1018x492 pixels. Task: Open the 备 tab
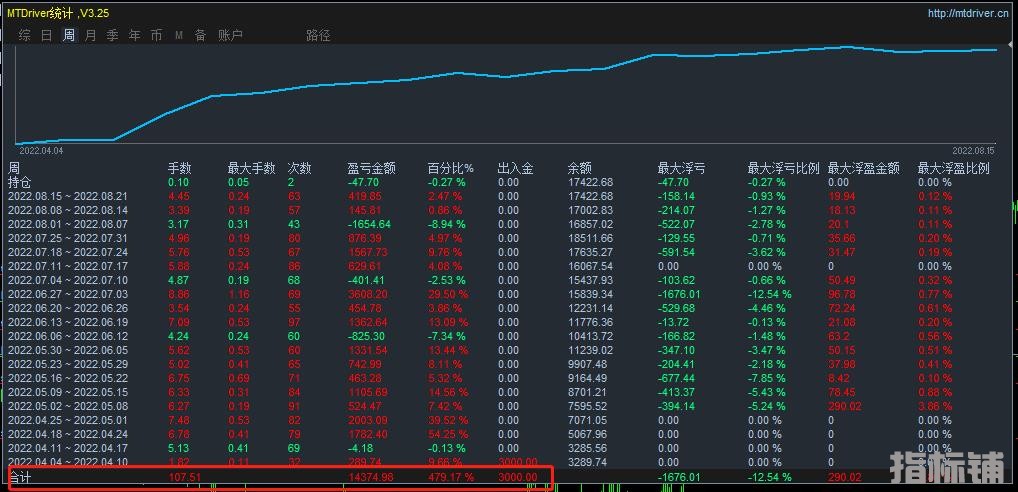click(201, 36)
